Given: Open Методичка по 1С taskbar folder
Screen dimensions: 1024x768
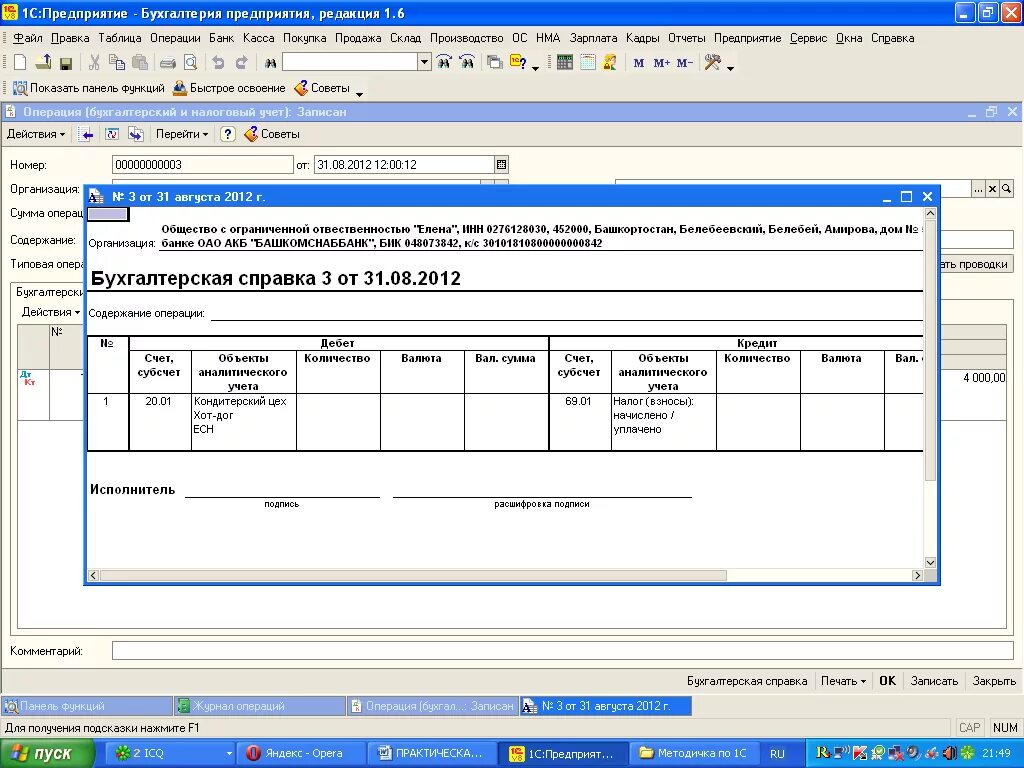Looking at the screenshot, I should pos(694,754).
